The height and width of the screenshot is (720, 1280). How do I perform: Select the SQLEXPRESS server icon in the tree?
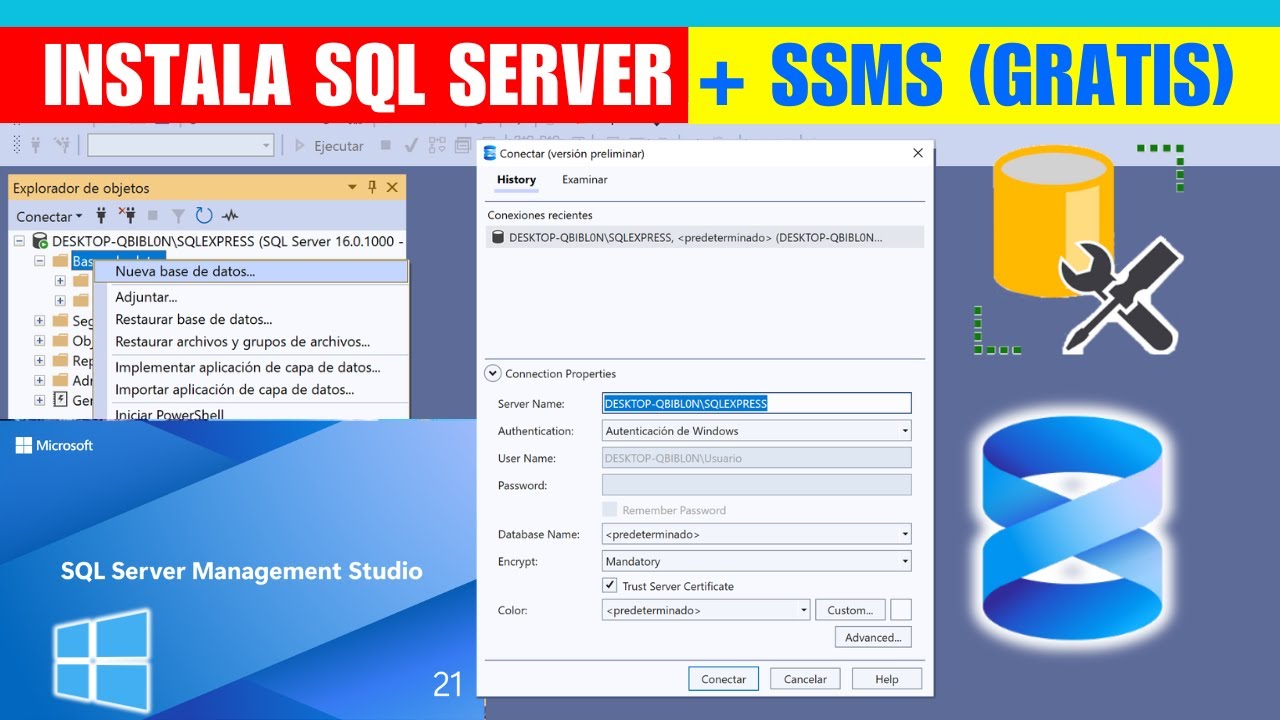(x=40, y=241)
